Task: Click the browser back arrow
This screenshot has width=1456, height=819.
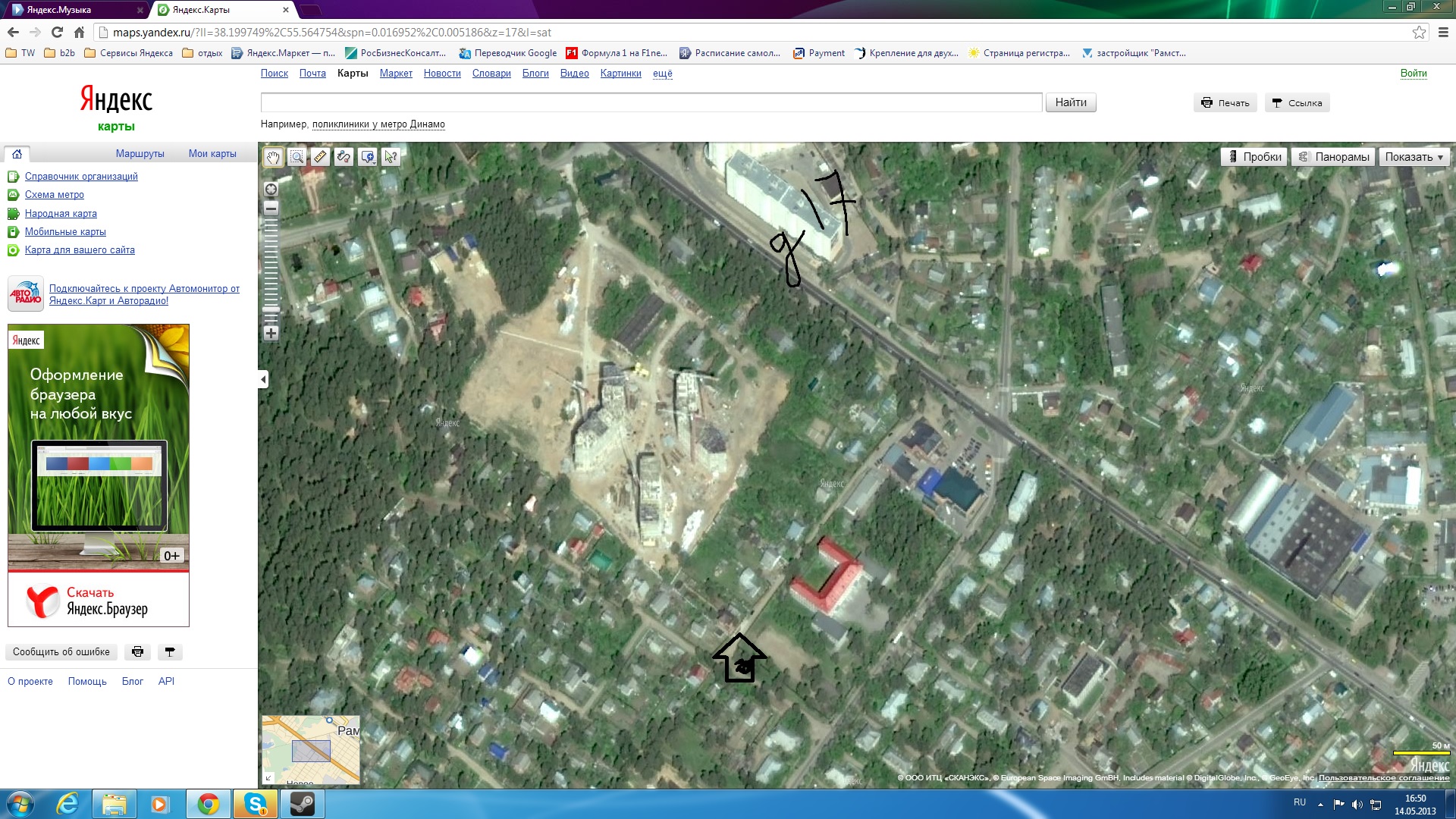Action: coord(13,33)
